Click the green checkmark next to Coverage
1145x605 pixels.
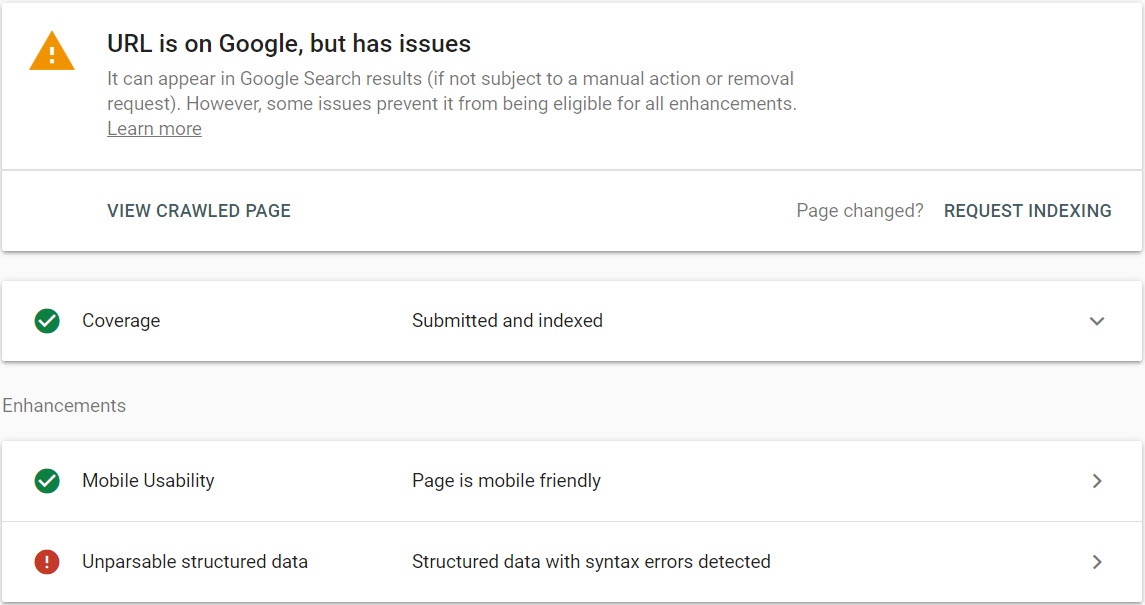[x=47, y=320]
